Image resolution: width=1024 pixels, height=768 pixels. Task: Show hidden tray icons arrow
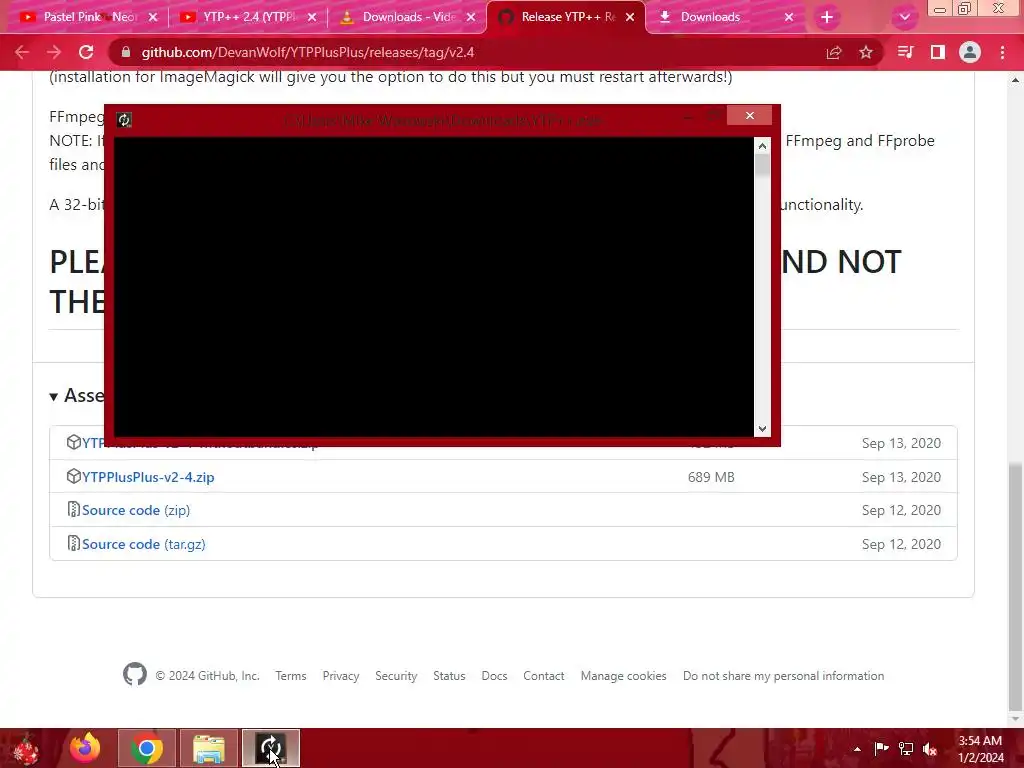pyautogui.click(x=857, y=749)
